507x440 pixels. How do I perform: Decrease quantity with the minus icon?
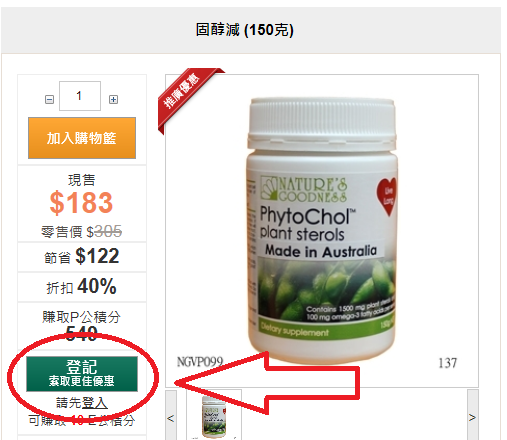coord(49,99)
